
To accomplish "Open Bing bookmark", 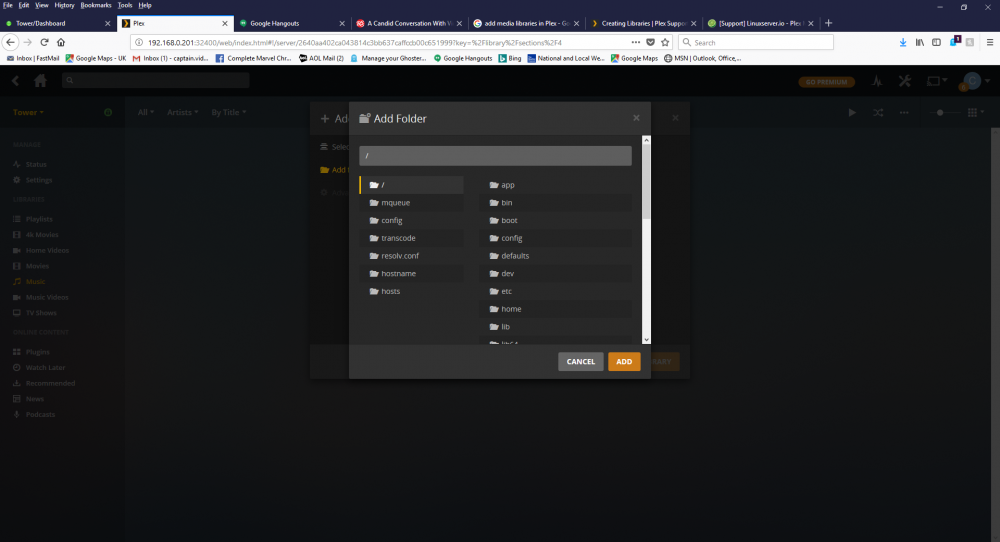I will (510, 58).
